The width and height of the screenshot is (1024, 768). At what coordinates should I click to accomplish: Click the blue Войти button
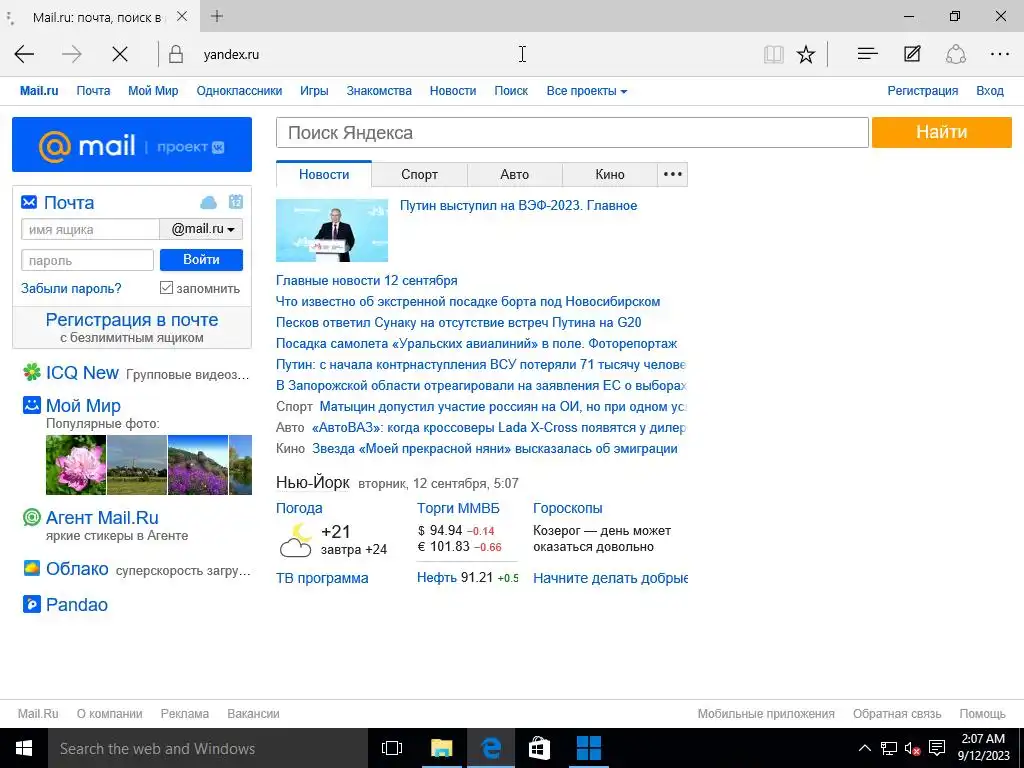coord(201,260)
